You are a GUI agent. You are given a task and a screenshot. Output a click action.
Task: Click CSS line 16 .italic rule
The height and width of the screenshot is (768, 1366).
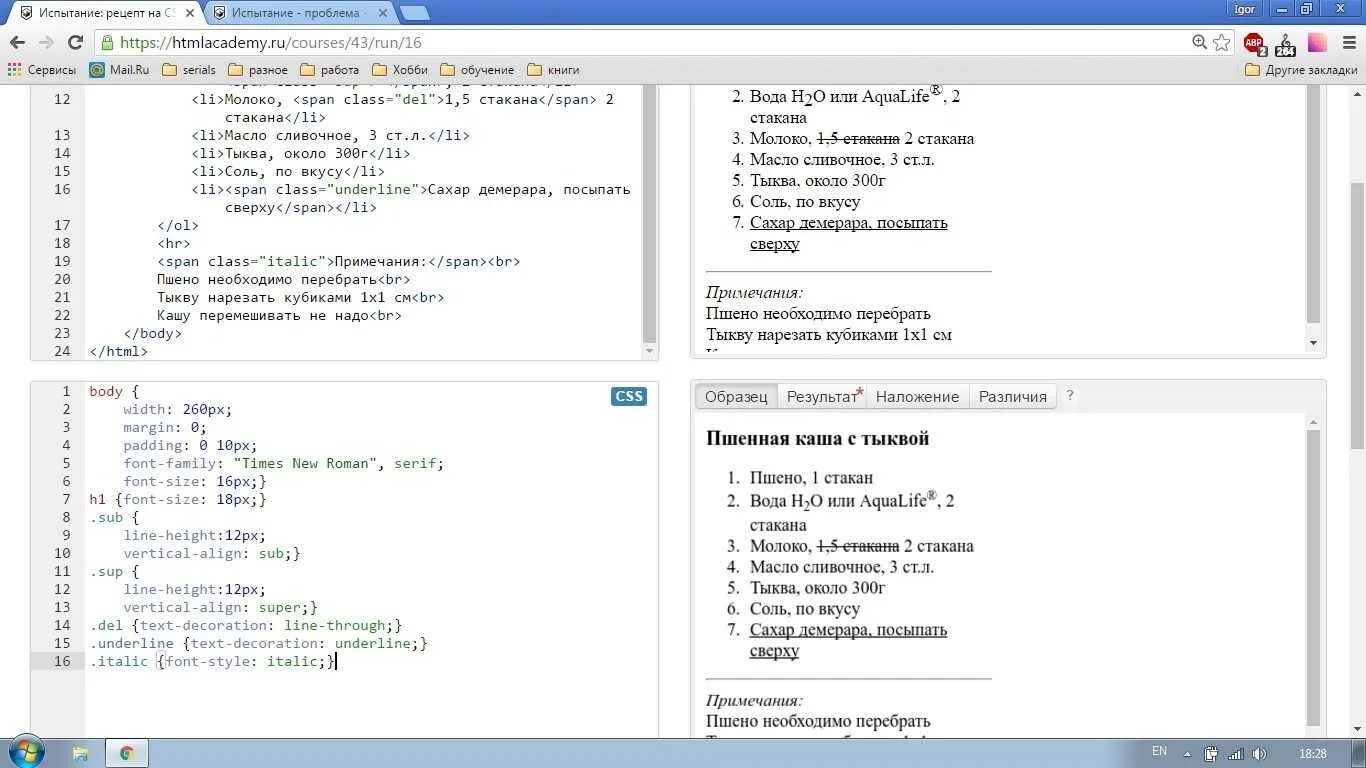(x=211, y=661)
